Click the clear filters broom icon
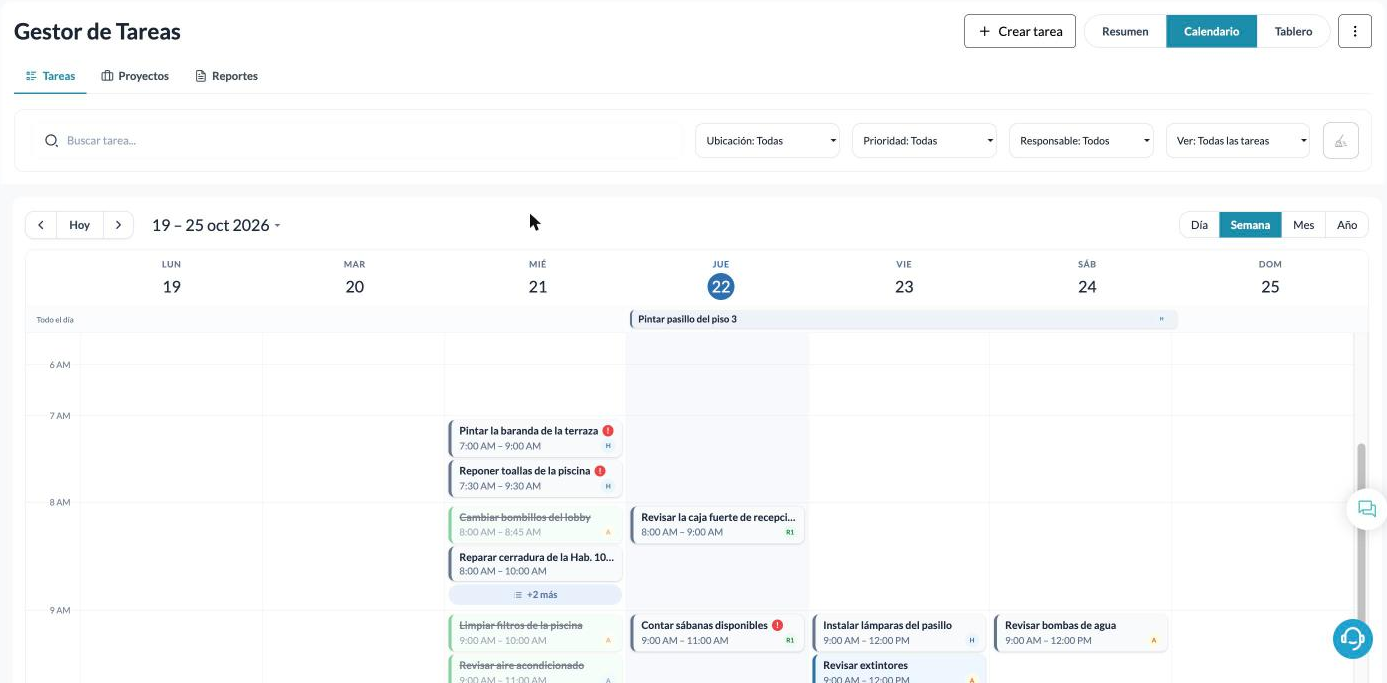The height and width of the screenshot is (683, 1387). click(x=1341, y=141)
